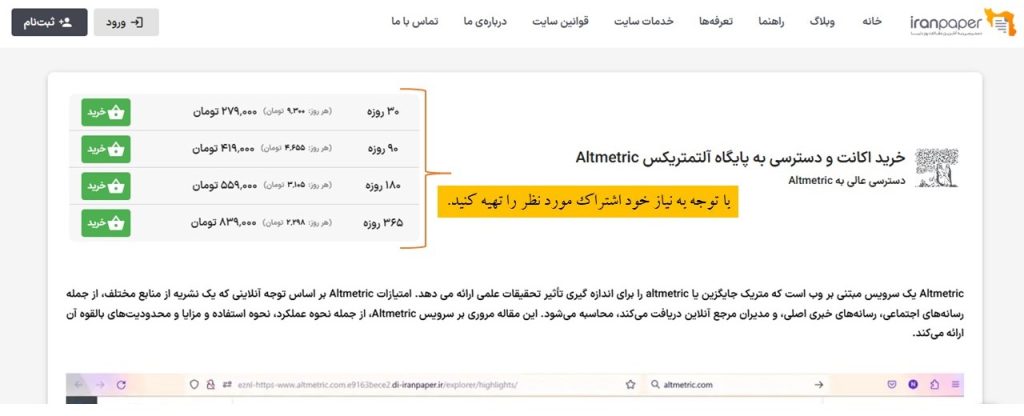Open the خانه menu item
Image resolution: width=1024 pixels, height=416 pixels.
[872, 22]
